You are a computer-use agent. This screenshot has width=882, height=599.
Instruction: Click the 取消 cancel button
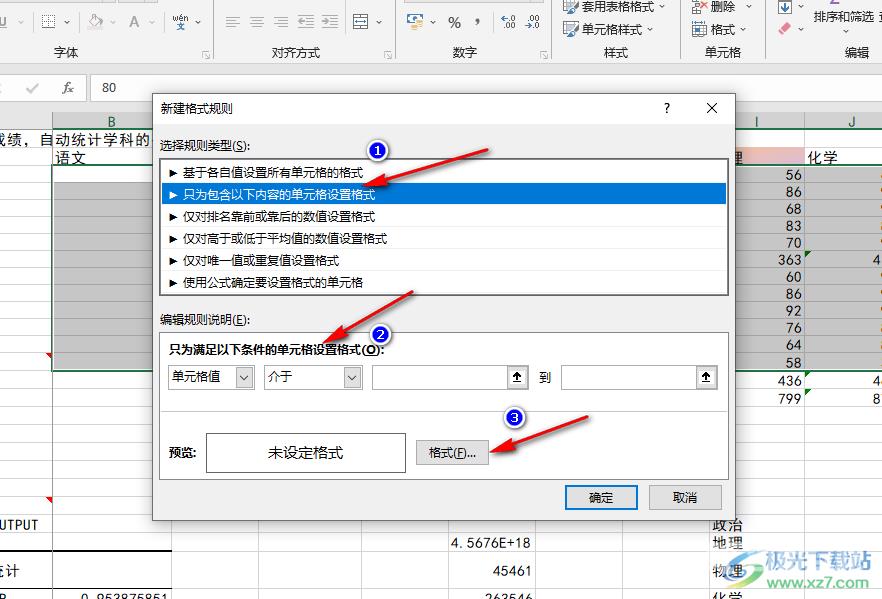click(685, 498)
